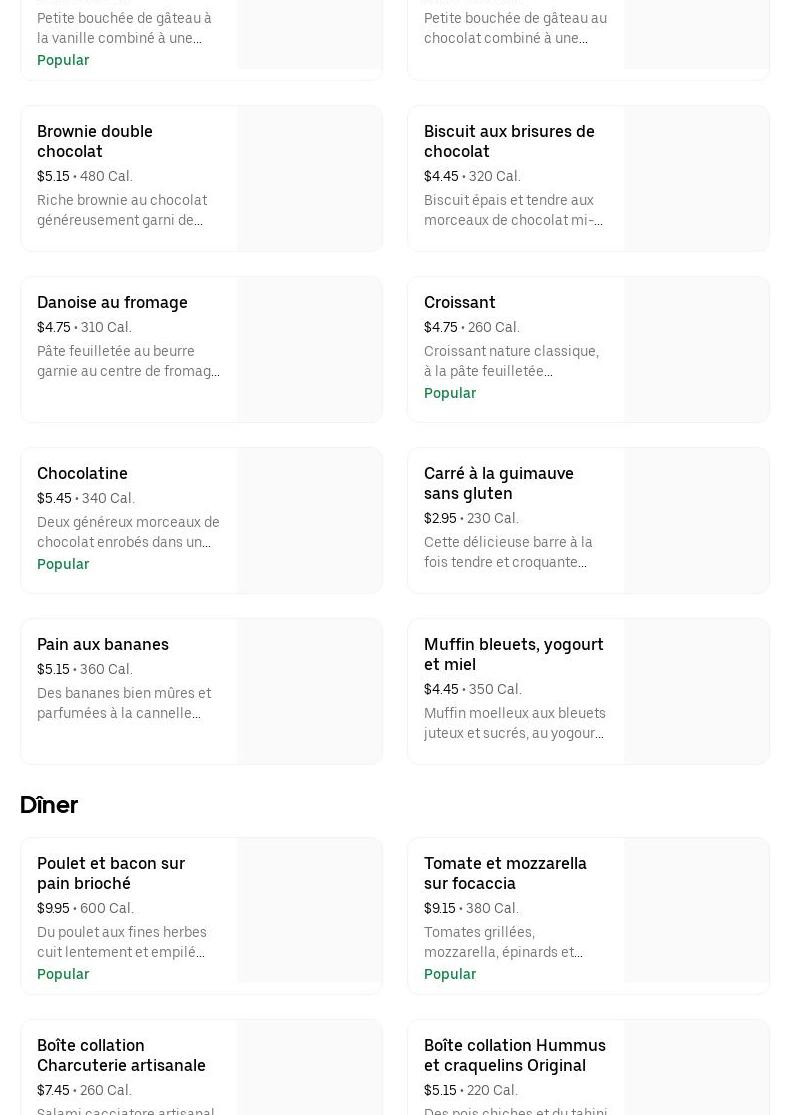
Task: Click the Popular tag under Croissant
Action: pos(450,393)
